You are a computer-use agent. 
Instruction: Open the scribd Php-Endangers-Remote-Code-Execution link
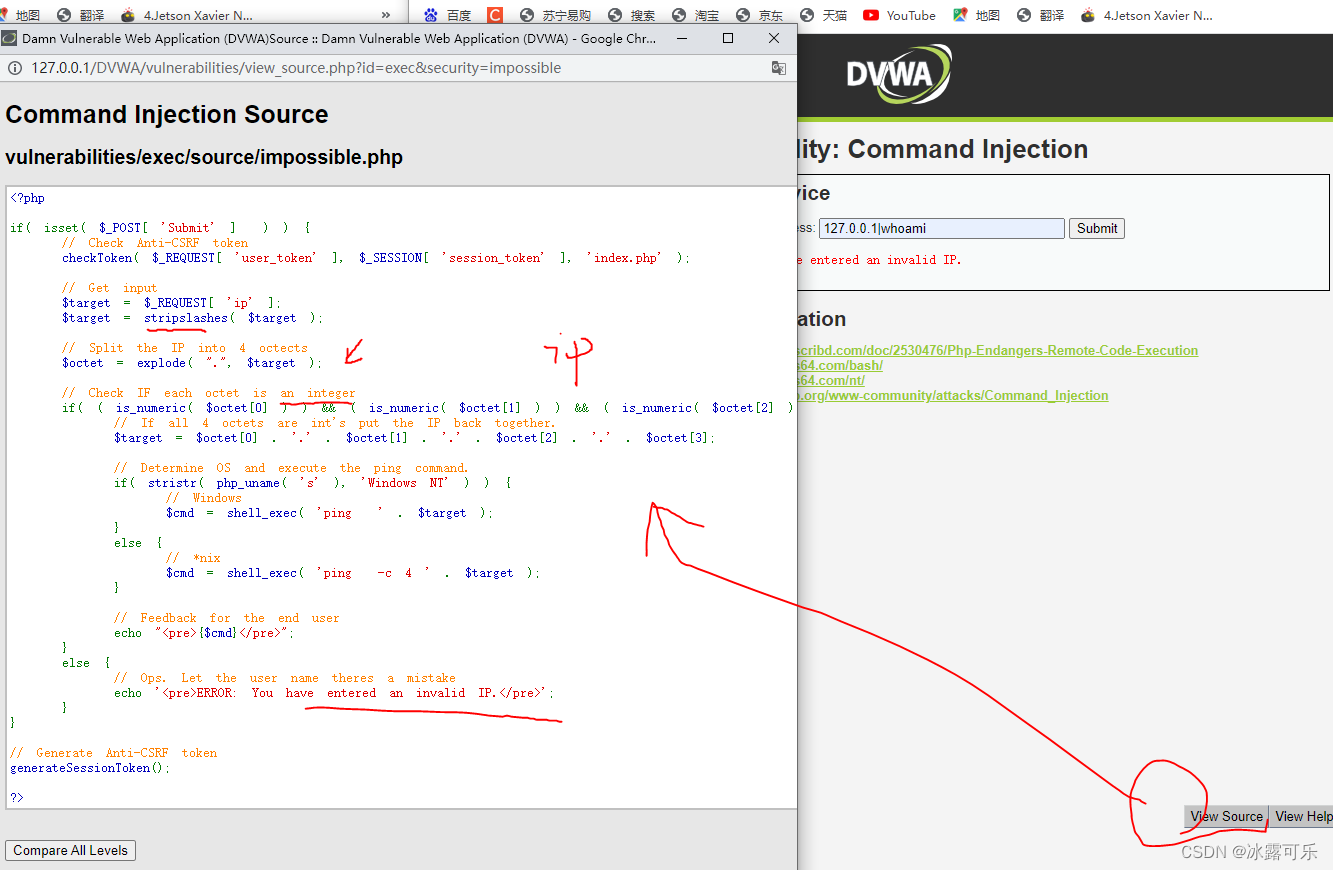(x=997, y=350)
